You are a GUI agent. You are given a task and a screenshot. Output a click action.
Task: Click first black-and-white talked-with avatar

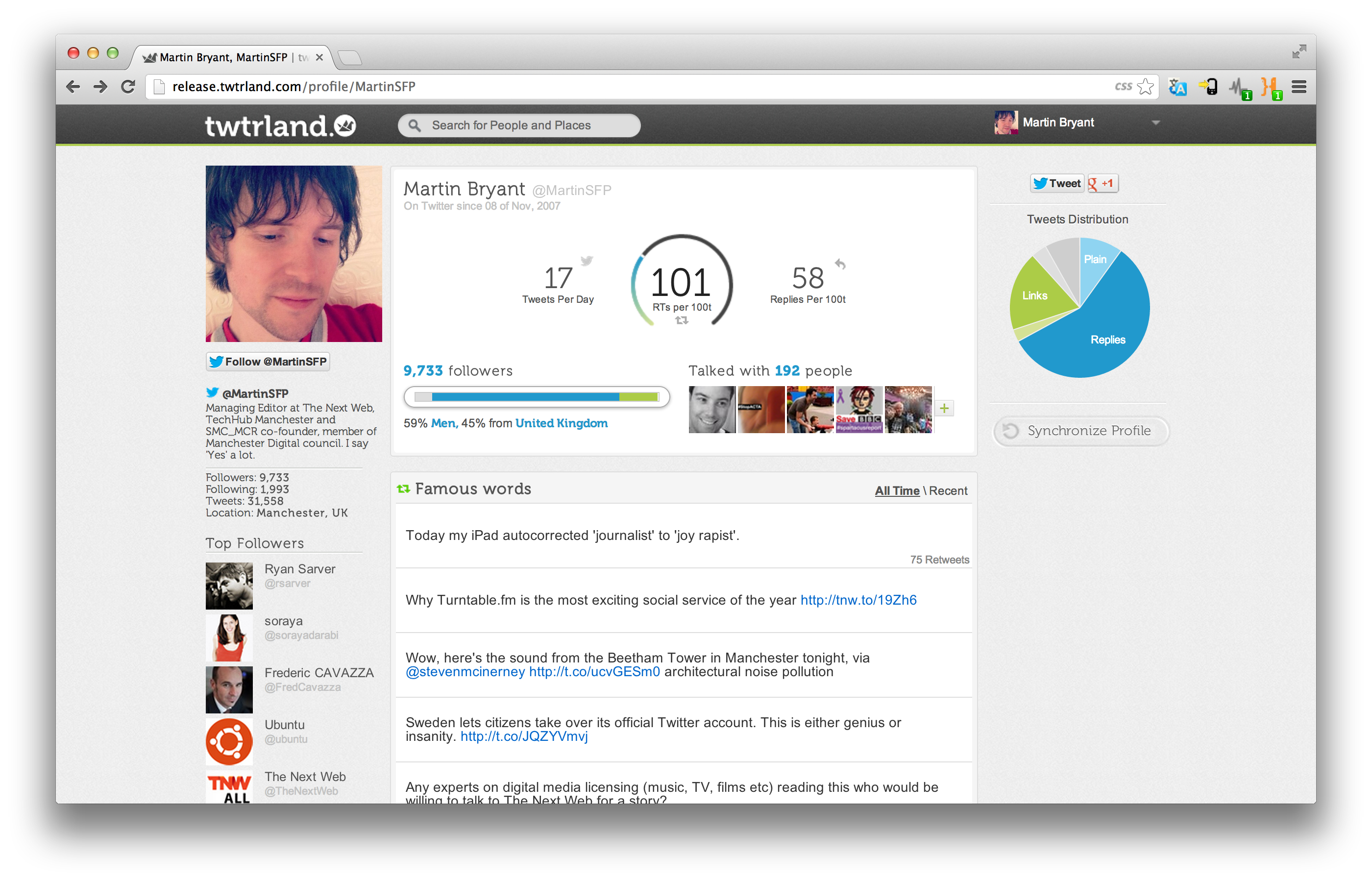712,410
